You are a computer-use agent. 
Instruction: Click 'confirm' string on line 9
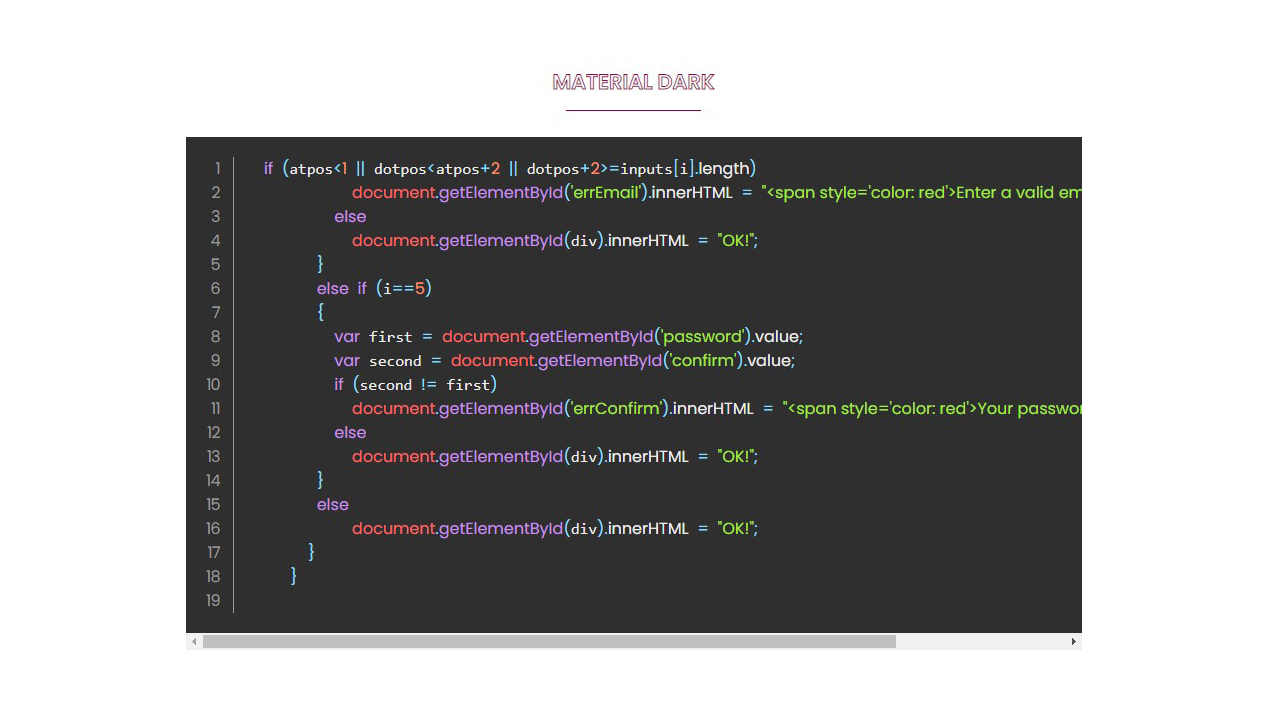point(704,360)
